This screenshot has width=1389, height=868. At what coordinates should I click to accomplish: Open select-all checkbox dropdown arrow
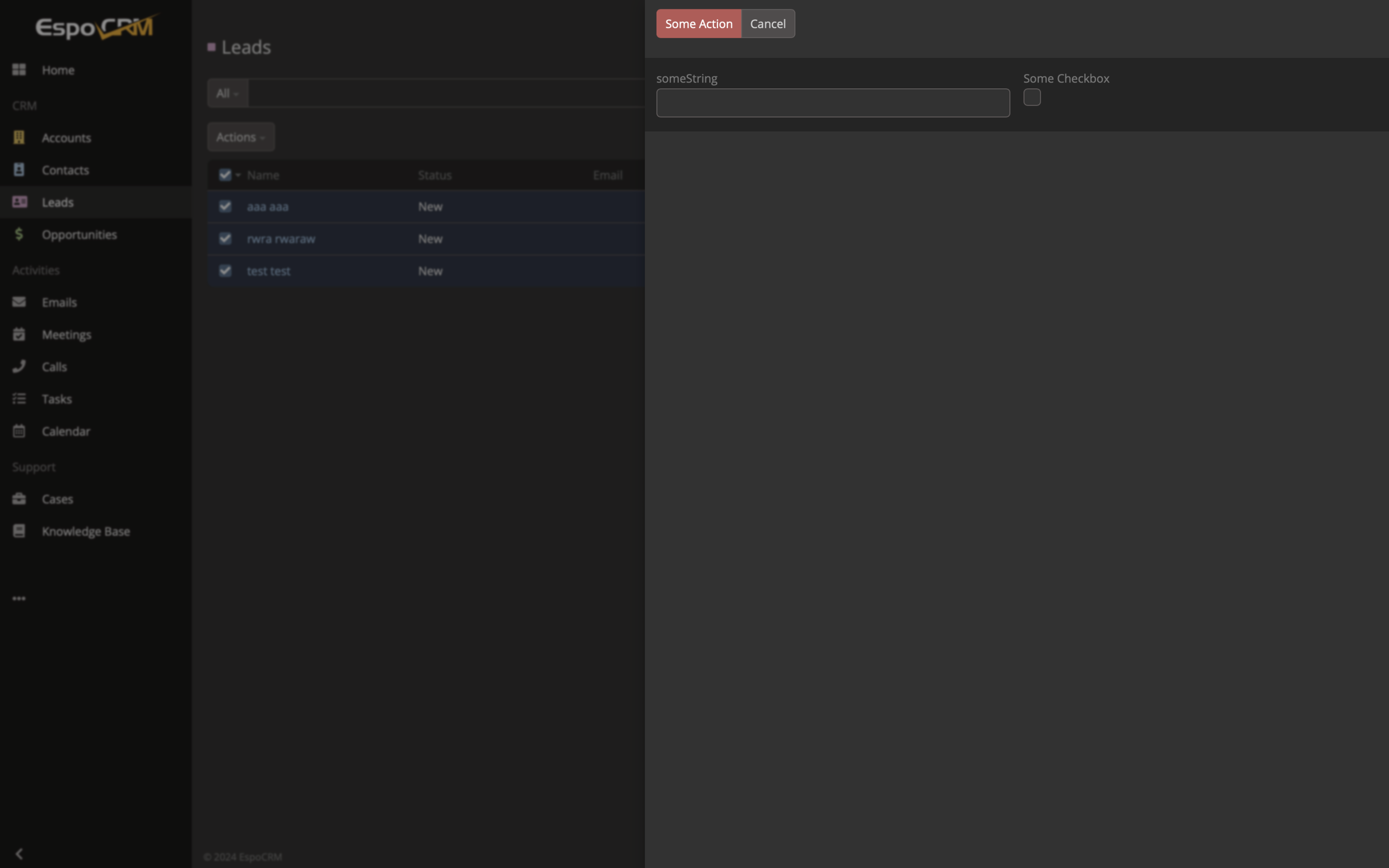(x=238, y=175)
